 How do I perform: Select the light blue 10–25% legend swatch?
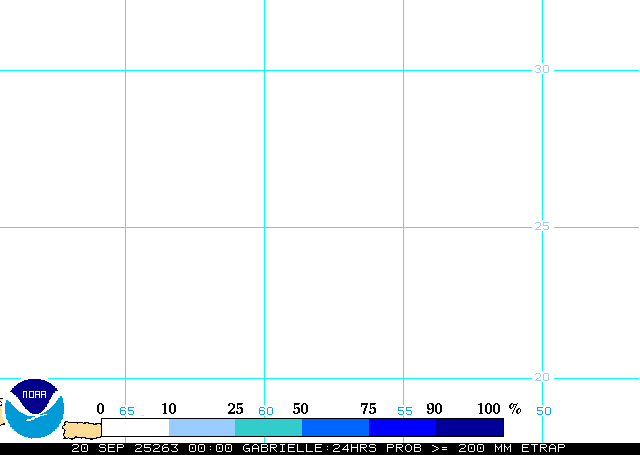click(202, 427)
